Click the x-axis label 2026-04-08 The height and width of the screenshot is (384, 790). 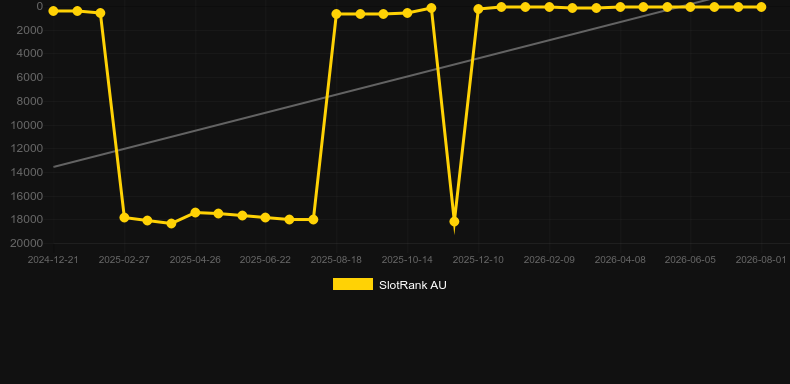tap(620, 260)
